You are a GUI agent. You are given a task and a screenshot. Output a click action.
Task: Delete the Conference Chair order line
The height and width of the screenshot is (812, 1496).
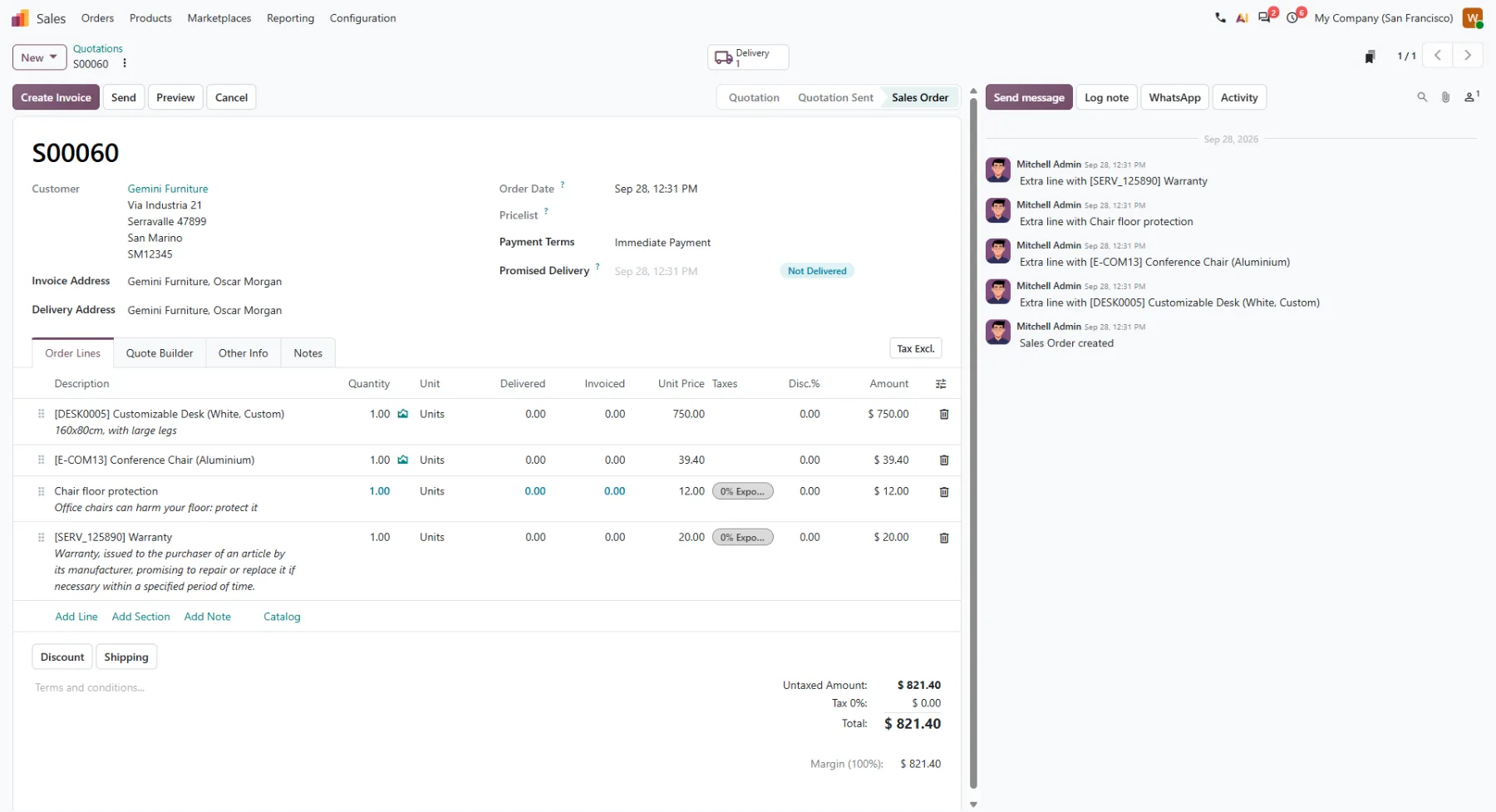[944, 460]
